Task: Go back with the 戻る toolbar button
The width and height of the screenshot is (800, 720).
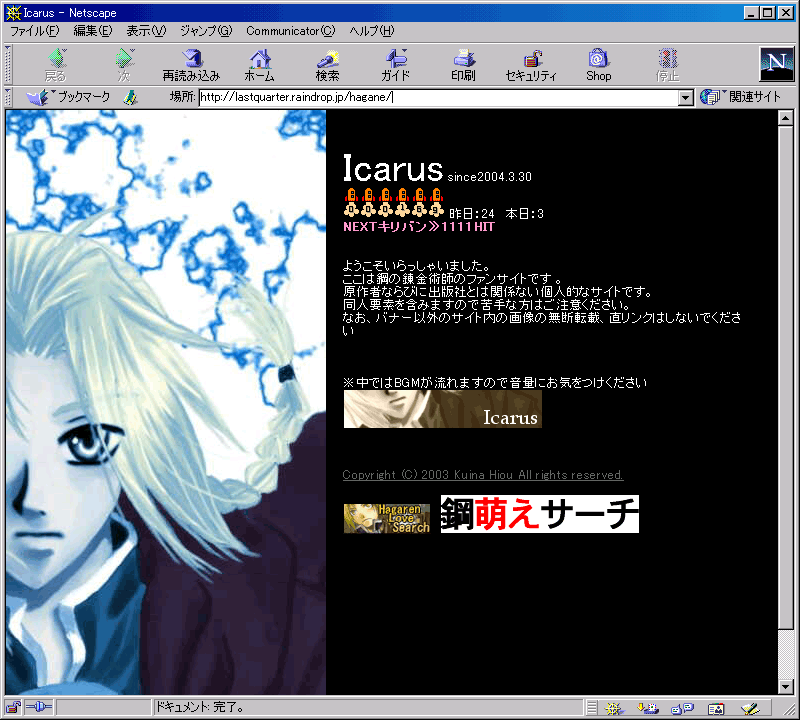Action: point(56,65)
